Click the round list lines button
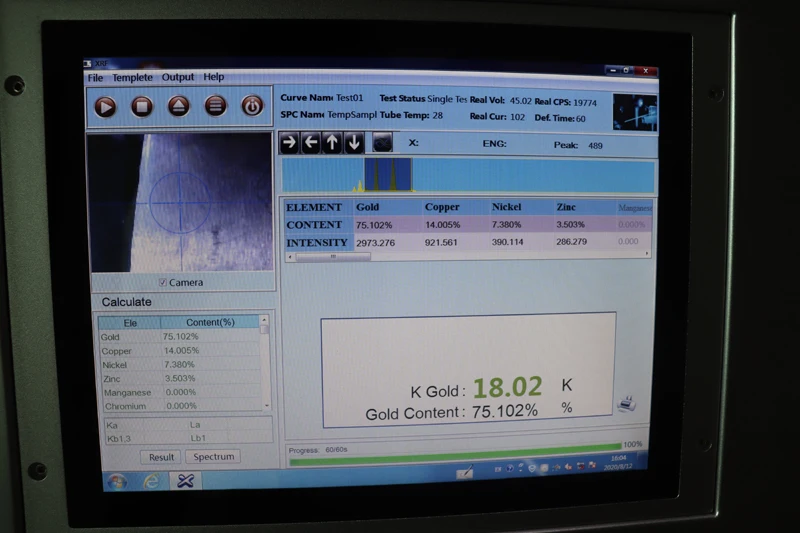The image size is (800, 533). coord(215,106)
